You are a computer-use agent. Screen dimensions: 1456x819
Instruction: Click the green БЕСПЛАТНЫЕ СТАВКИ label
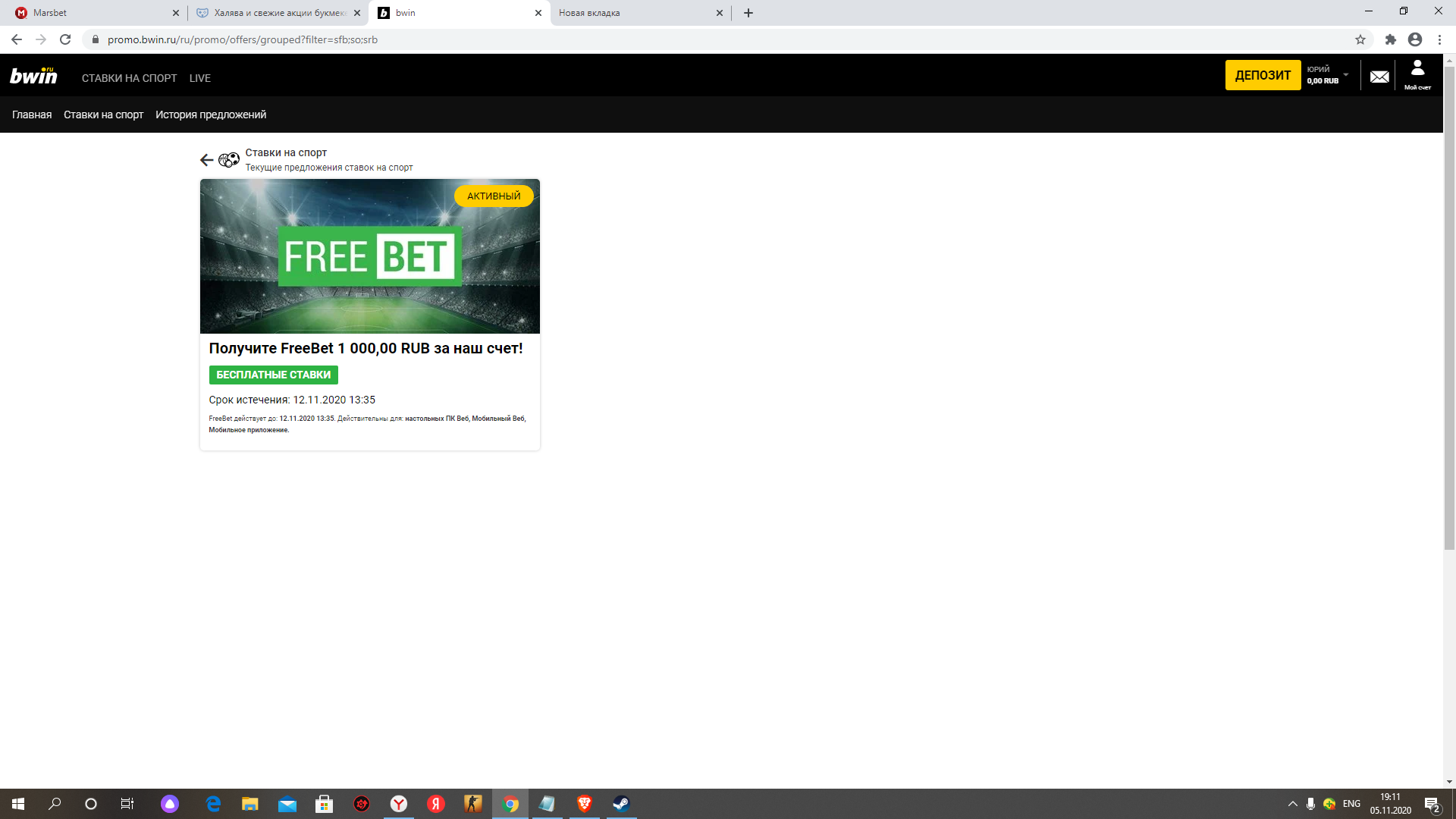click(273, 375)
